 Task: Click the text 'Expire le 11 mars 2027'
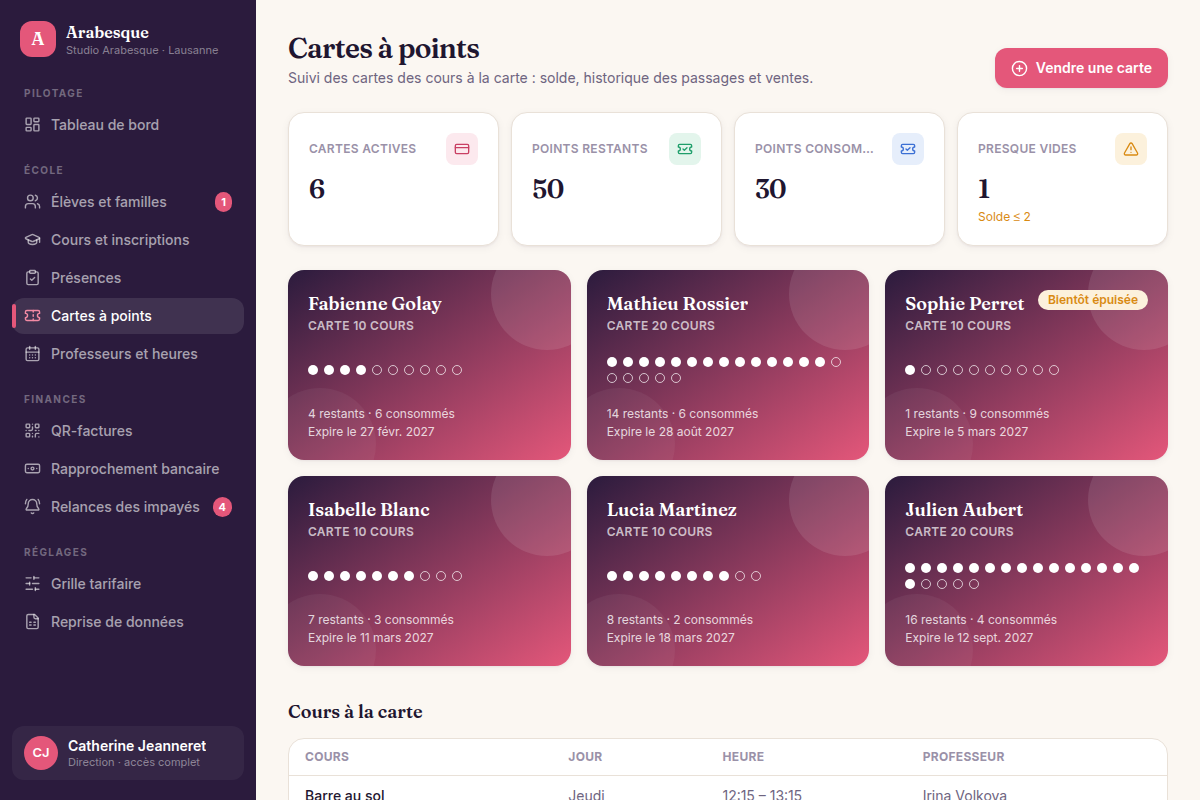(371, 638)
